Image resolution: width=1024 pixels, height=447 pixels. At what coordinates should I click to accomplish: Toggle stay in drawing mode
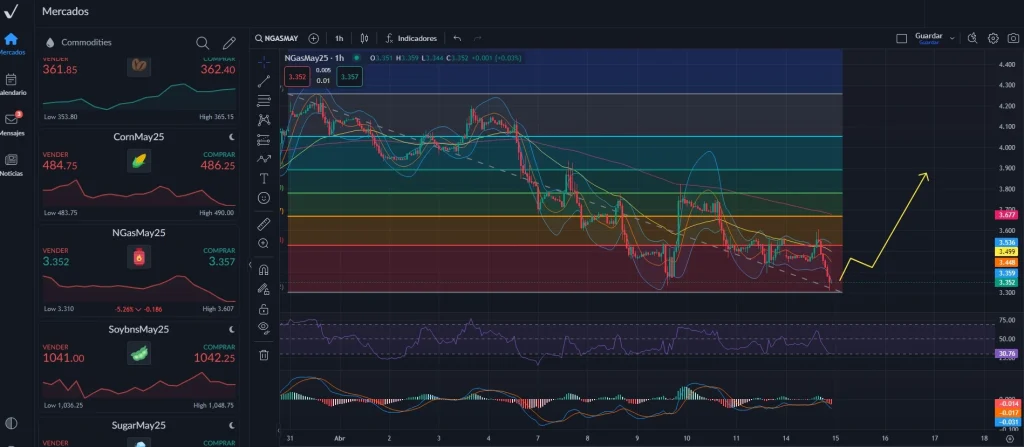[264, 288]
